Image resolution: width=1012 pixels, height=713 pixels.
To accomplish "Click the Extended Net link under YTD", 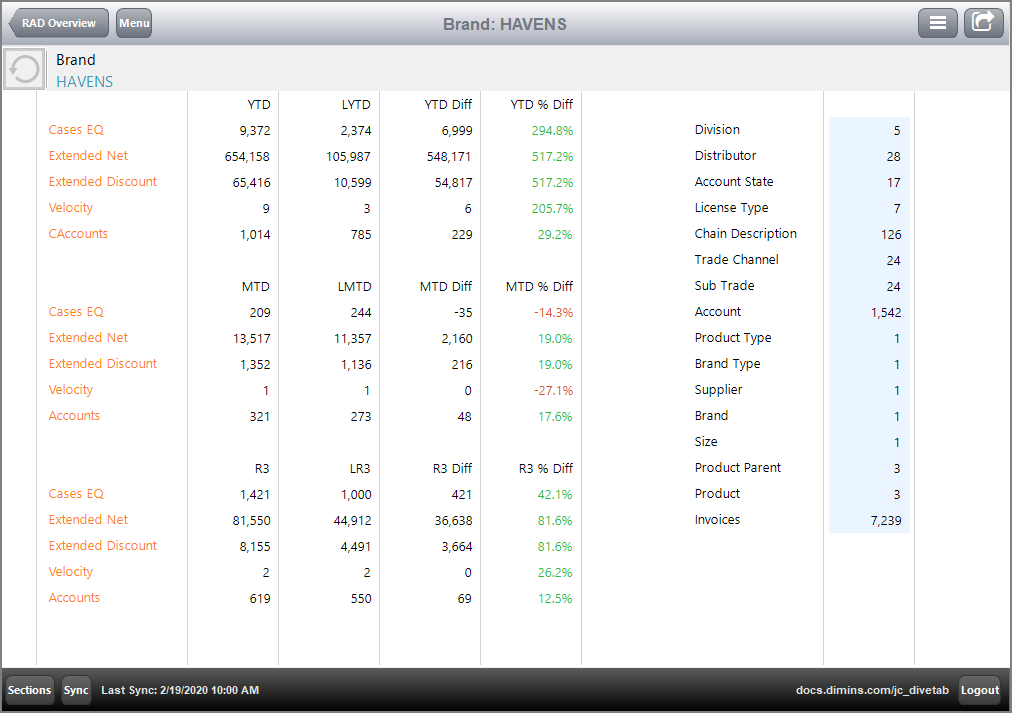I will click(x=90, y=155).
